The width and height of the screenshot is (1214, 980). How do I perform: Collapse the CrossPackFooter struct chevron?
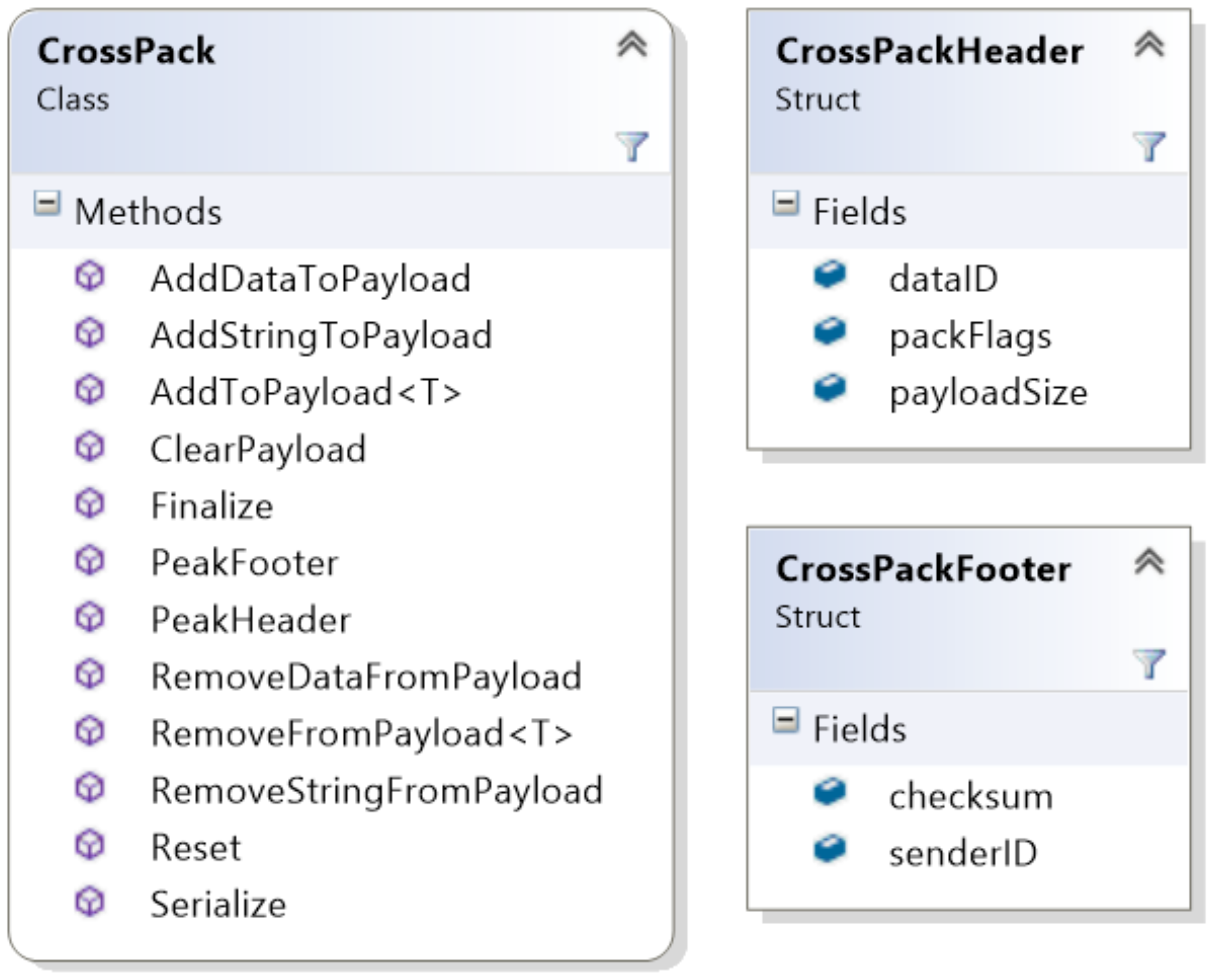[x=1149, y=562]
